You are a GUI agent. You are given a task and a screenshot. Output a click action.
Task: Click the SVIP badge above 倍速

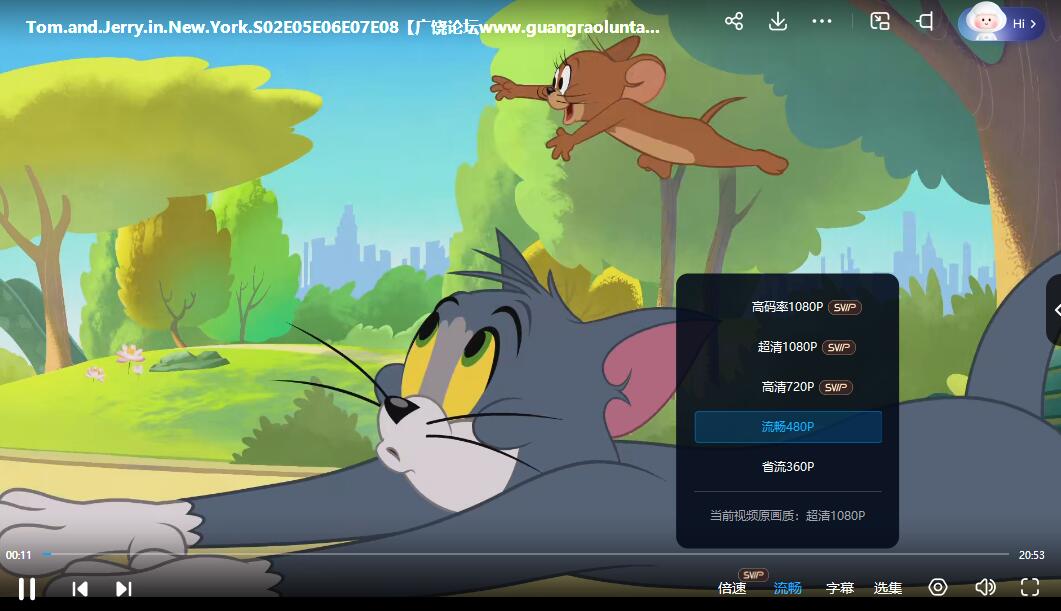click(753, 574)
